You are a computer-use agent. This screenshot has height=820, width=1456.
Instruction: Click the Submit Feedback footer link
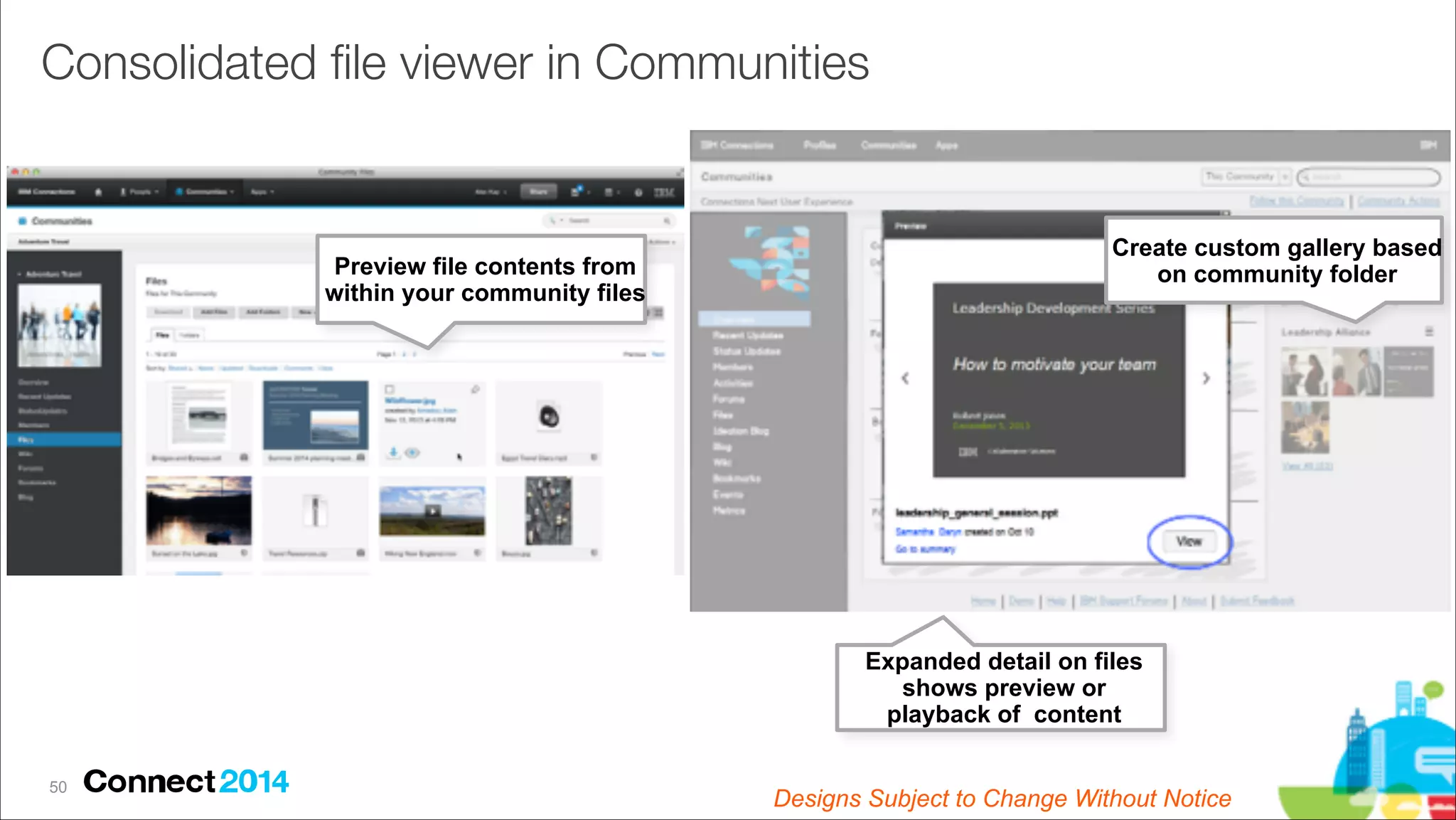coord(1257,601)
